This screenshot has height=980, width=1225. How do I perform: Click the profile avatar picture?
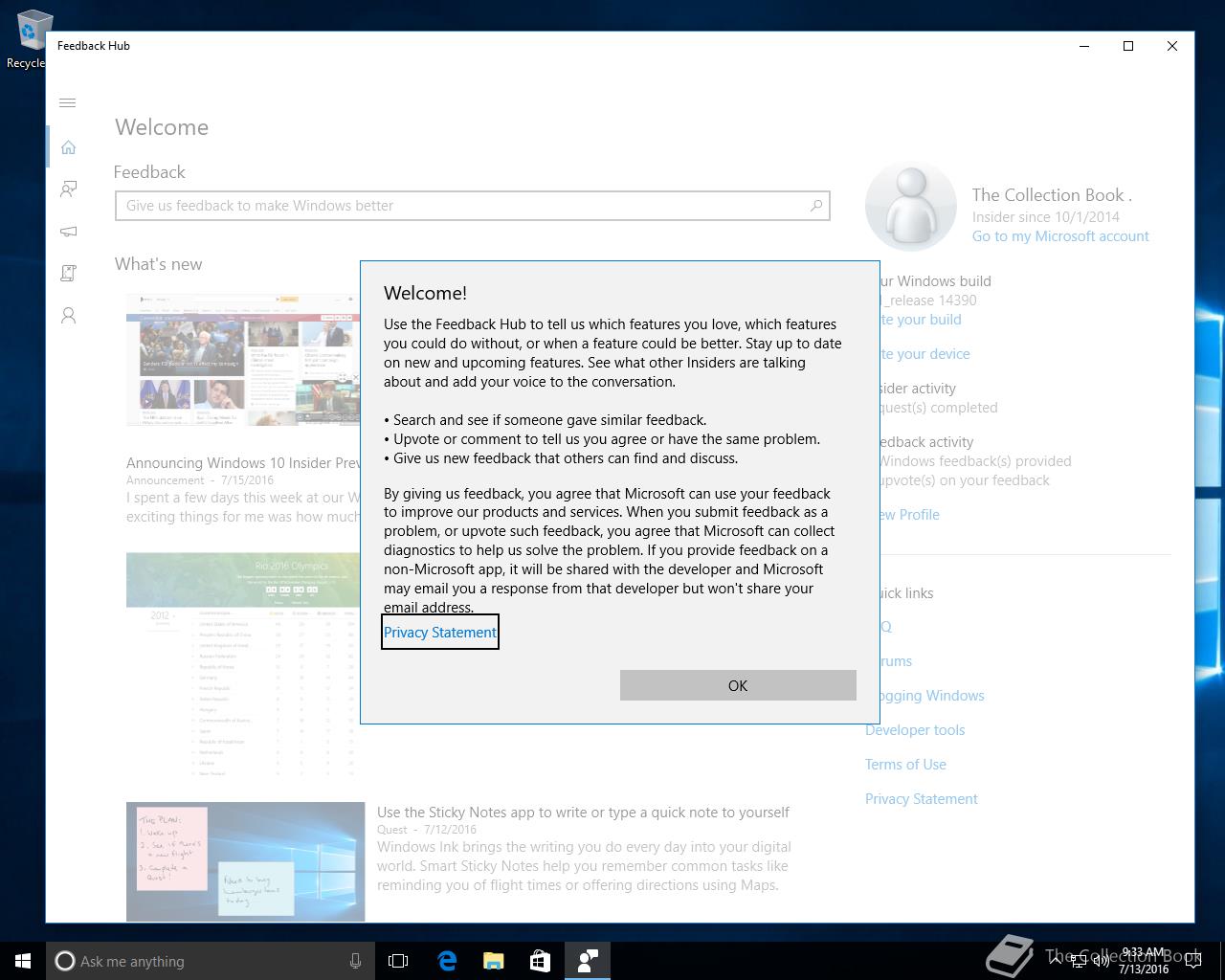click(x=910, y=206)
